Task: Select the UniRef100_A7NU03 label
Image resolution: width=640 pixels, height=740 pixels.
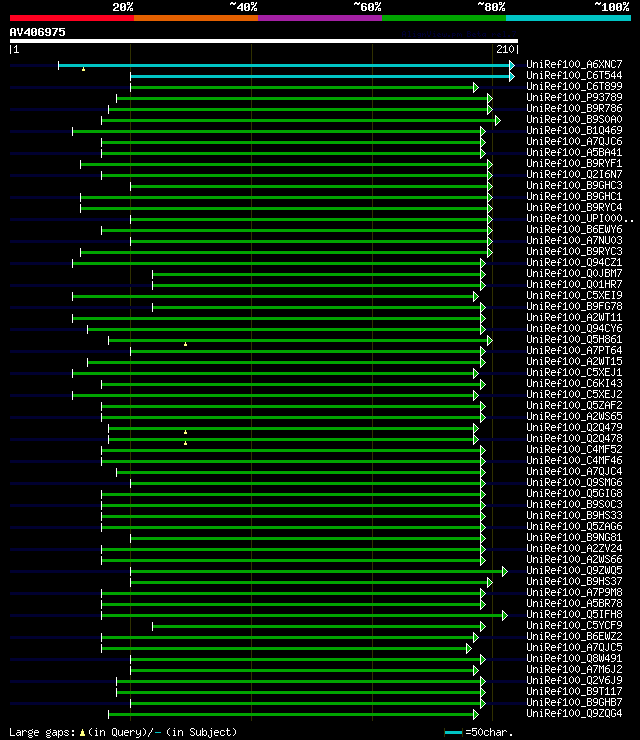Action: click(x=574, y=240)
